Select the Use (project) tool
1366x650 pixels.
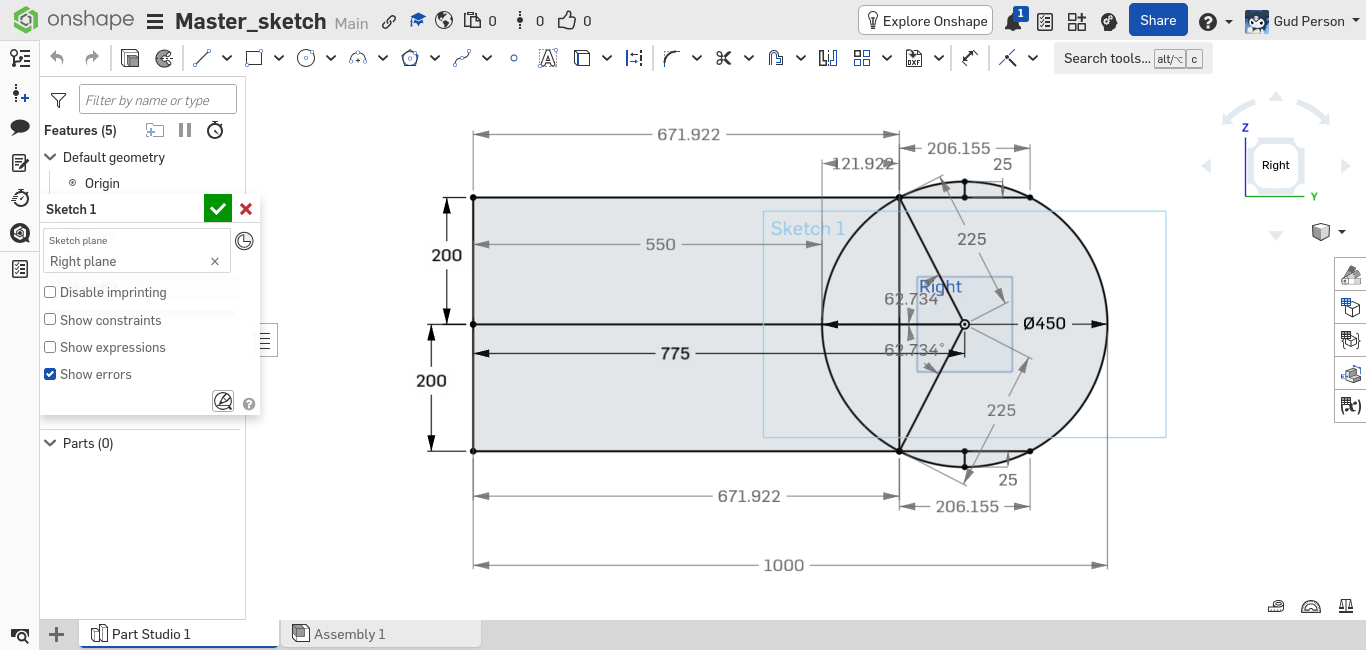coord(582,58)
